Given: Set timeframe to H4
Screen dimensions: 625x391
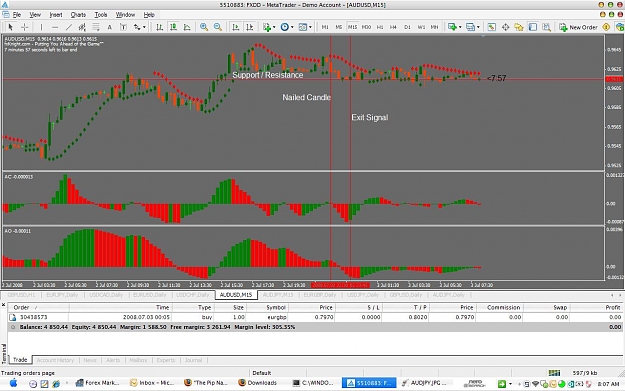Looking at the screenshot, I should (x=393, y=27).
